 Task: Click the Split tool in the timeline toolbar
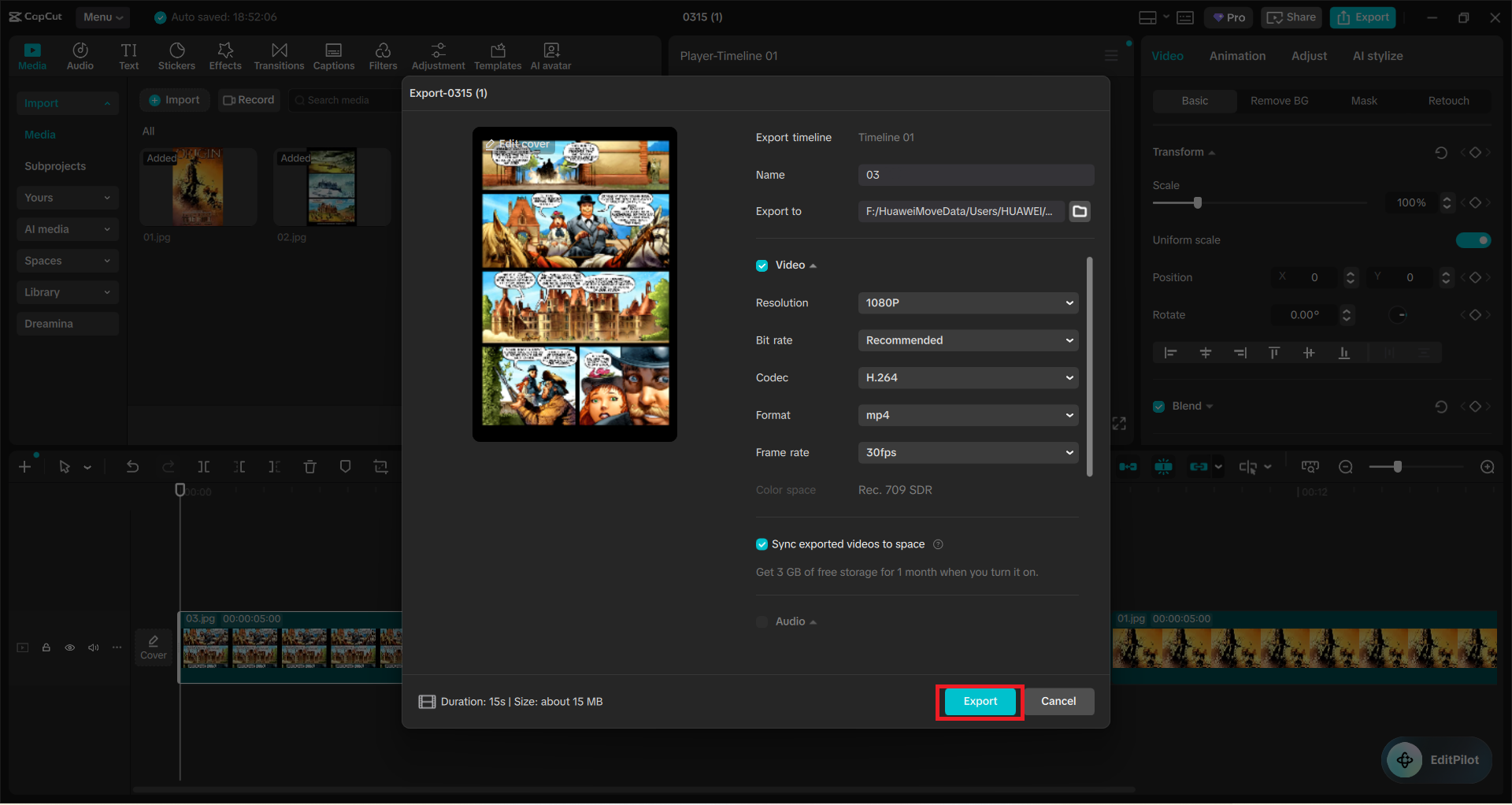pos(204,466)
